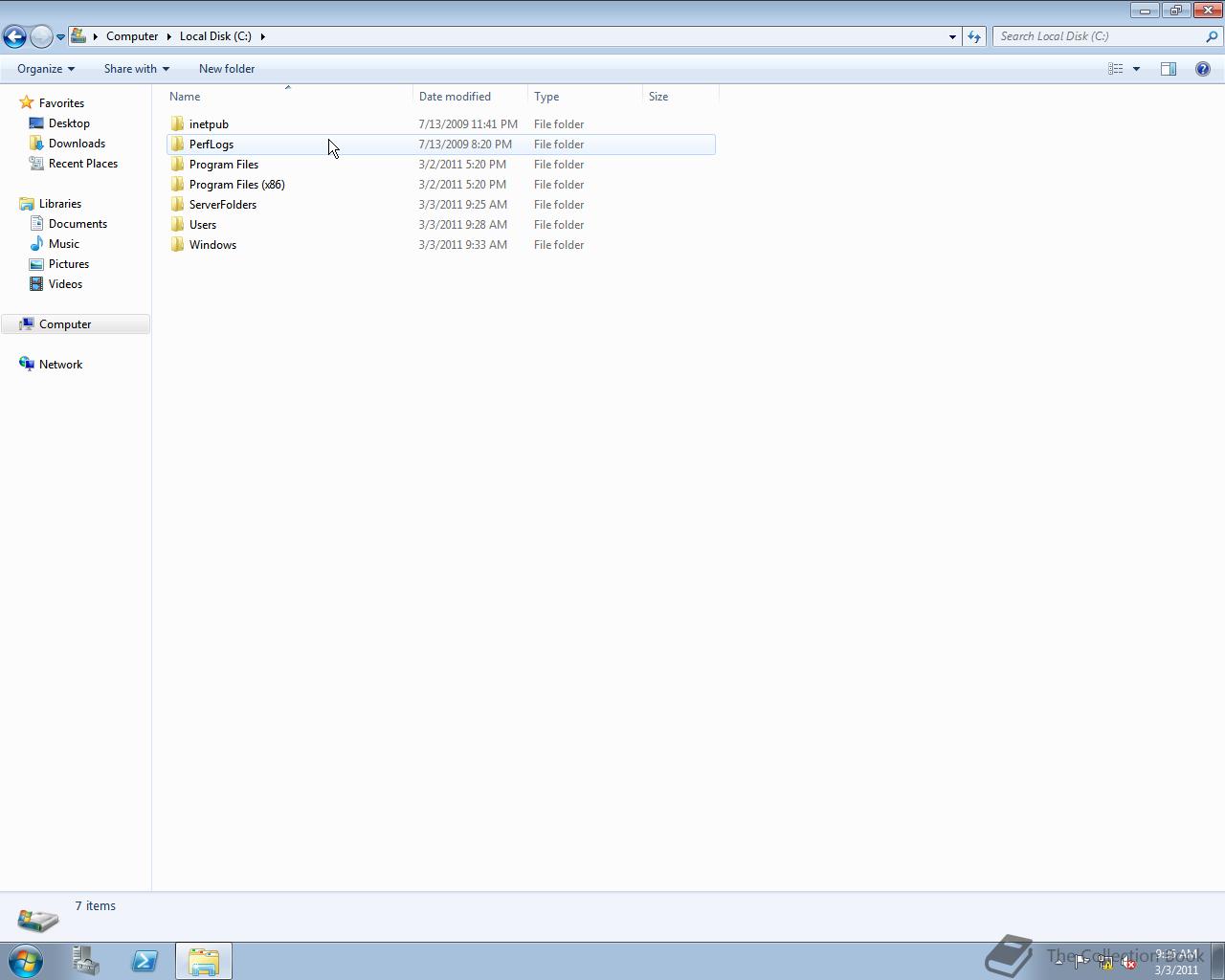Viewport: 1225px width, 980px height.
Task: Click the 3/3/2011 9:33 AM date cell
Action: (x=463, y=245)
